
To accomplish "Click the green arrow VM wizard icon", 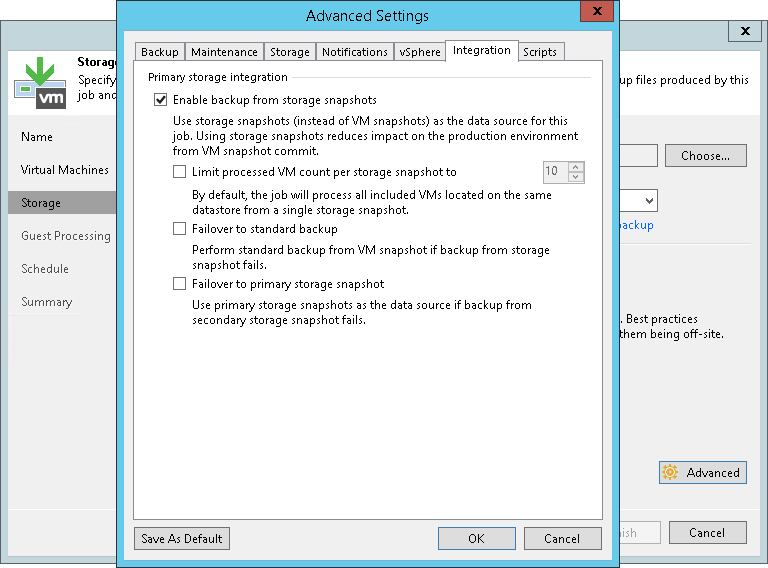I will point(40,83).
